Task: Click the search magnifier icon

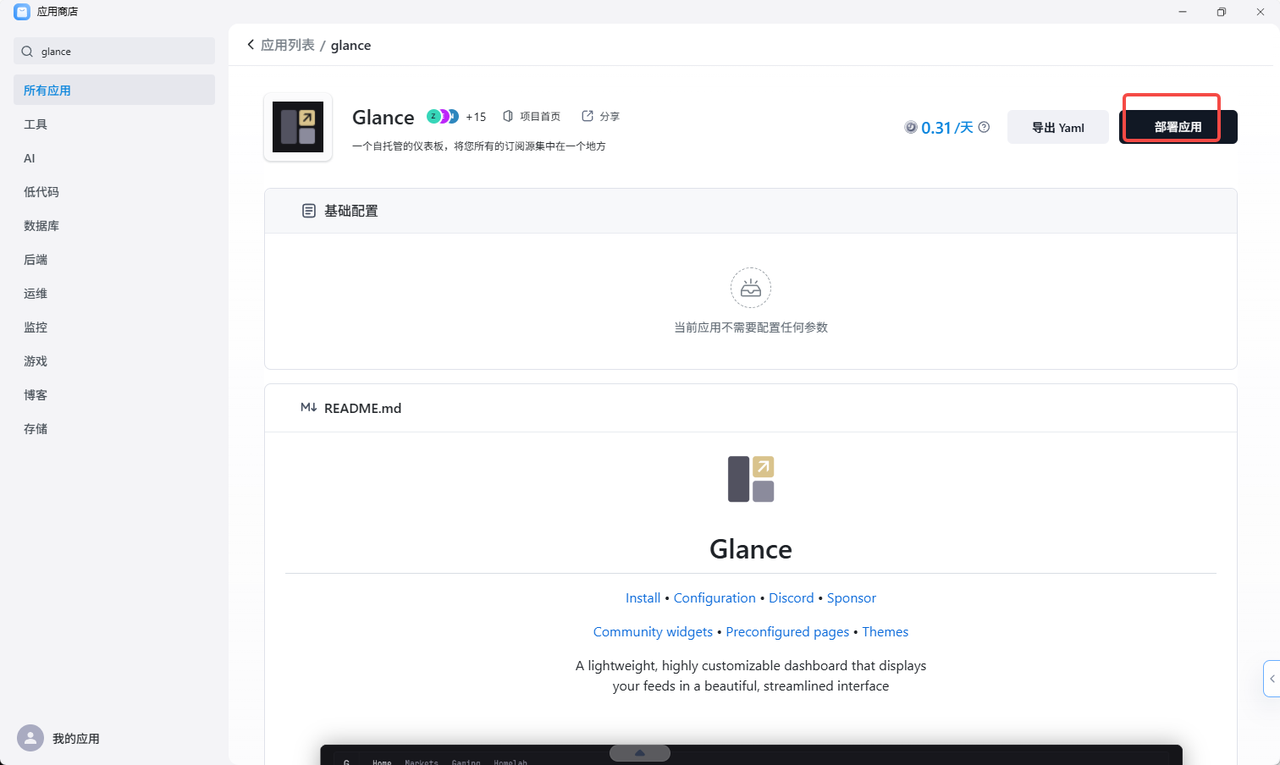Action: coord(27,51)
